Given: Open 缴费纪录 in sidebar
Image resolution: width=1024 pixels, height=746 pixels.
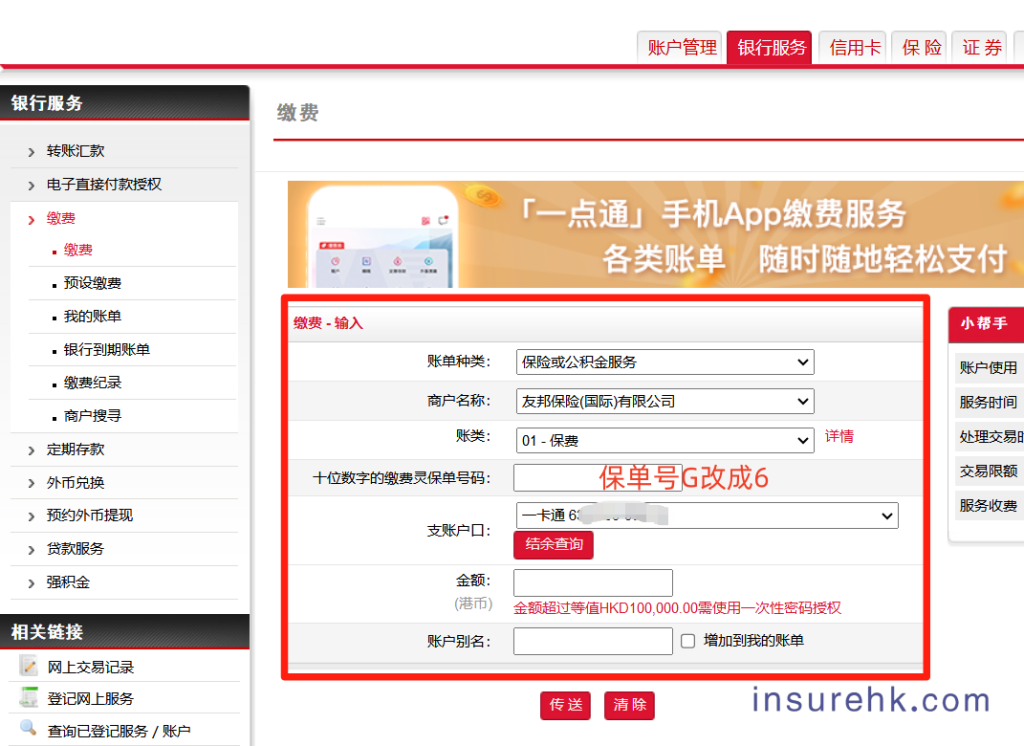Looking at the screenshot, I should (x=92, y=383).
